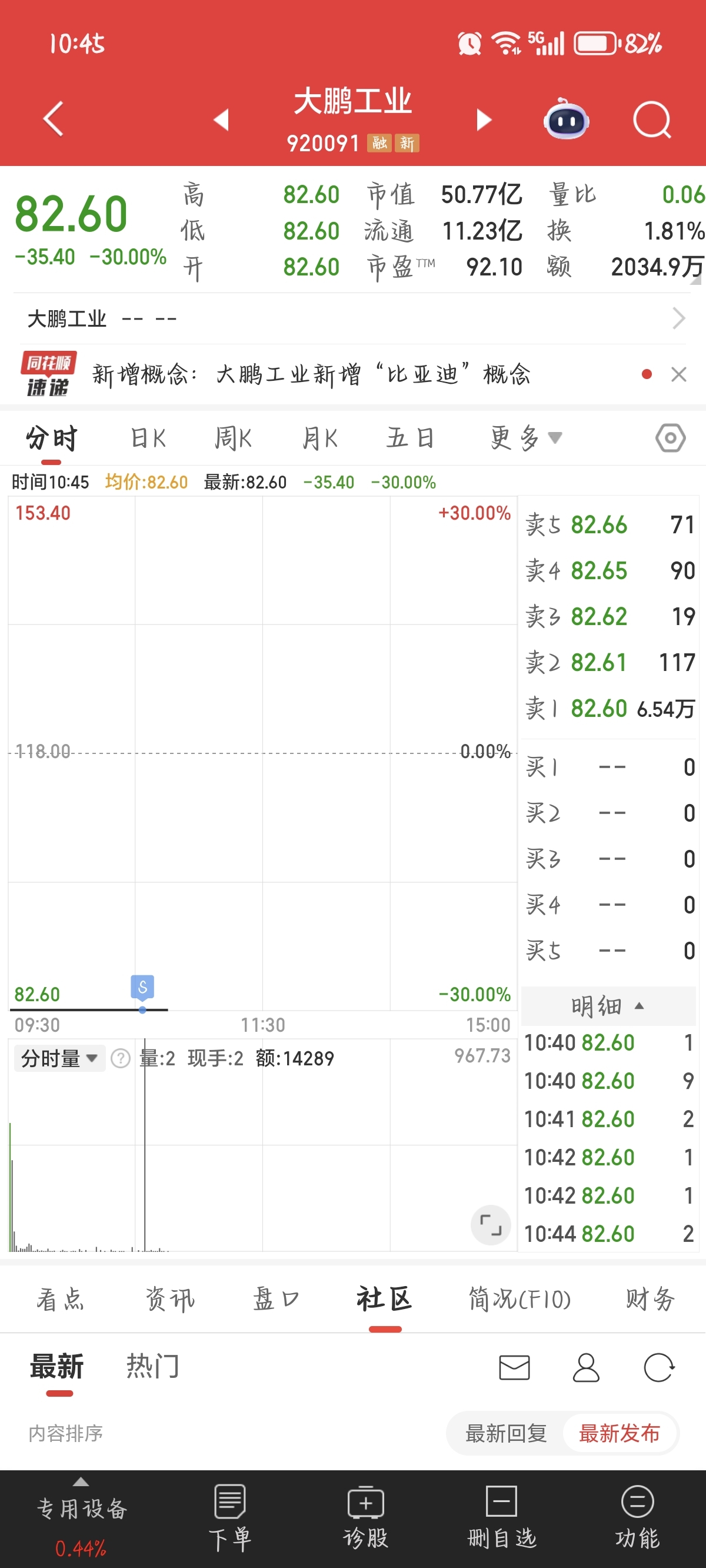
Task: Switch to next stock with right triangle
Action: pyautogui.click(x=483, y=120)
